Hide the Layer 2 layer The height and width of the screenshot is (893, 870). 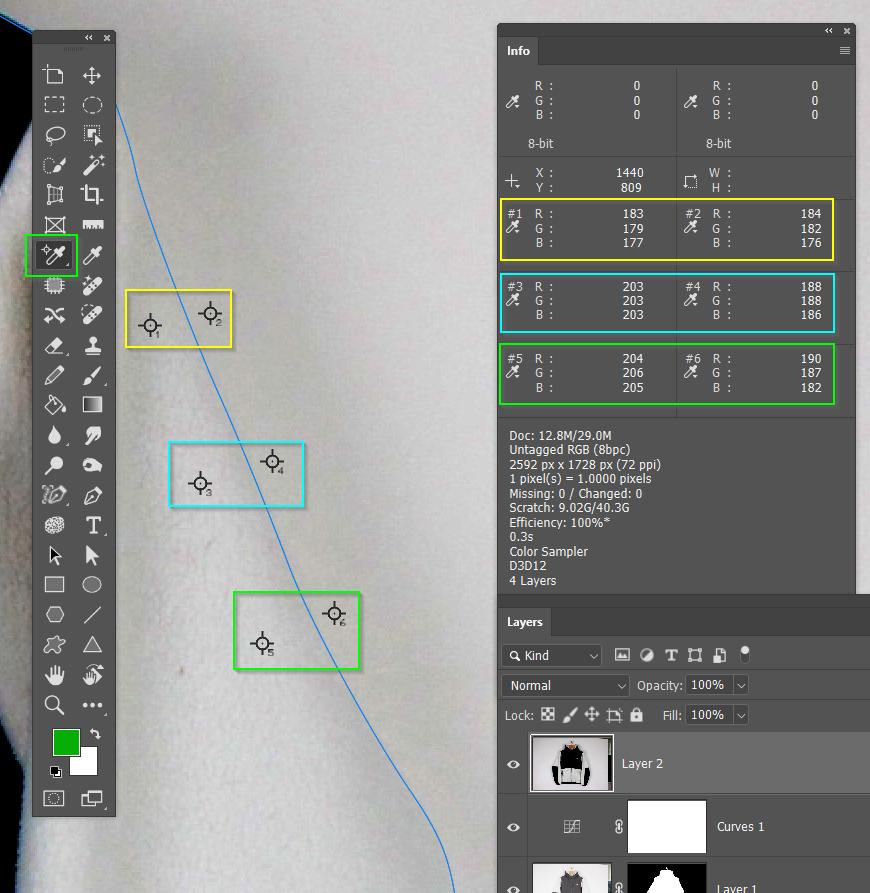click(x=512, y=764)
